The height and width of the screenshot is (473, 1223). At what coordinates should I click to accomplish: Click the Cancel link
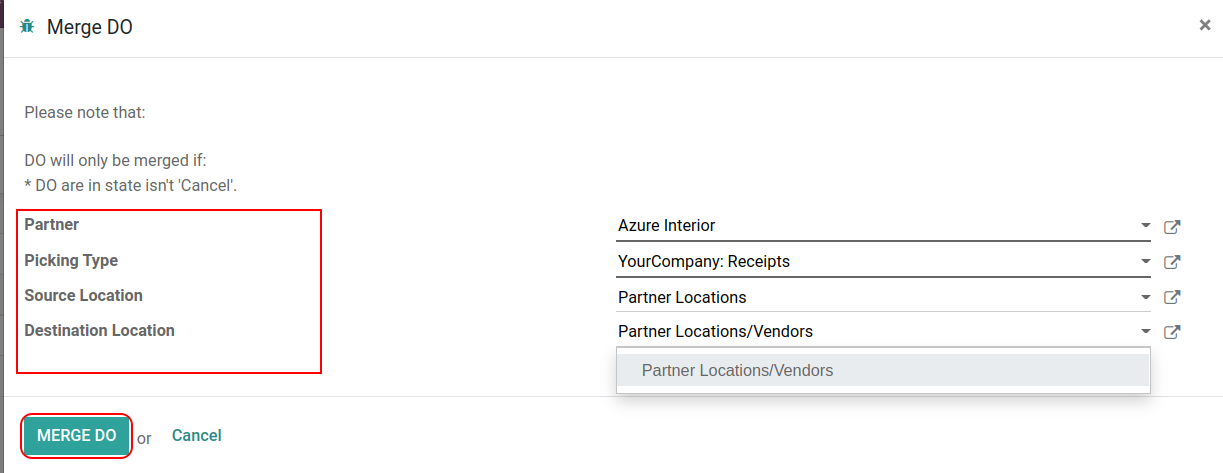(x=197, y=435)
